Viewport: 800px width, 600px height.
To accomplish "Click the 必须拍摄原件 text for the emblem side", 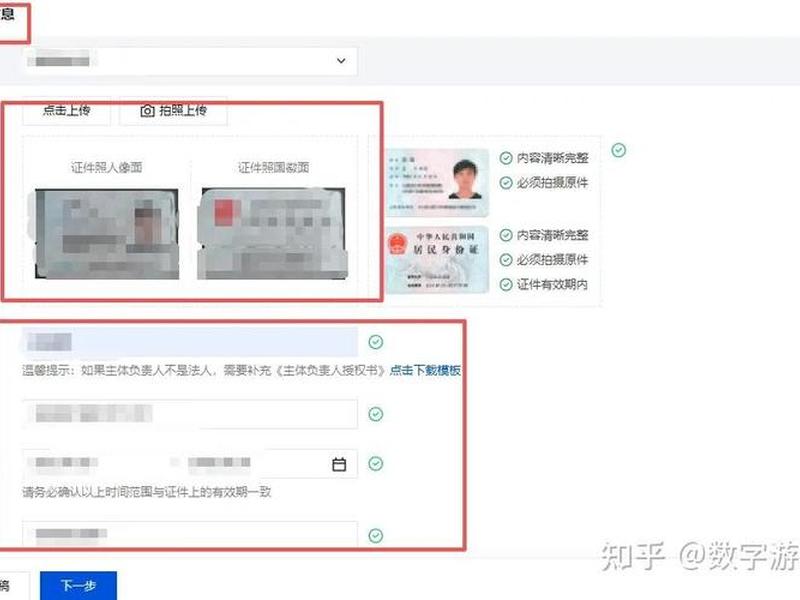I will 553,260.
